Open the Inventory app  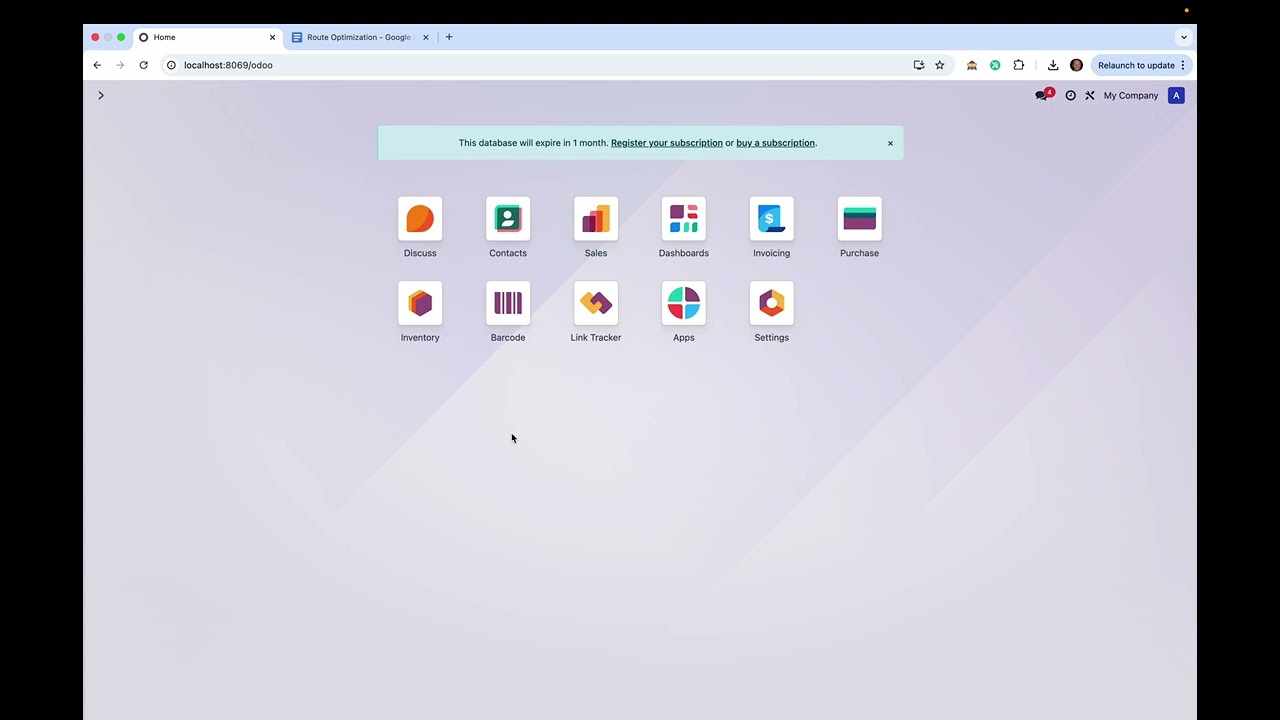point(420,303)
